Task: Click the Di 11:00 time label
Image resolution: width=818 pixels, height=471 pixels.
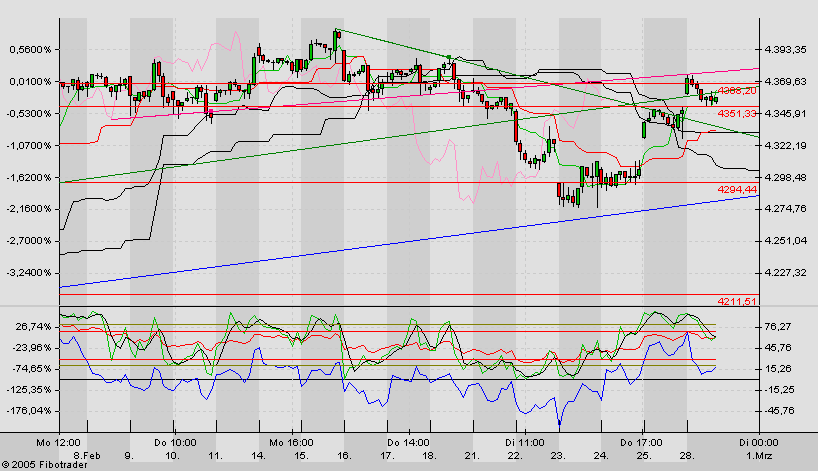Action: 525,443
